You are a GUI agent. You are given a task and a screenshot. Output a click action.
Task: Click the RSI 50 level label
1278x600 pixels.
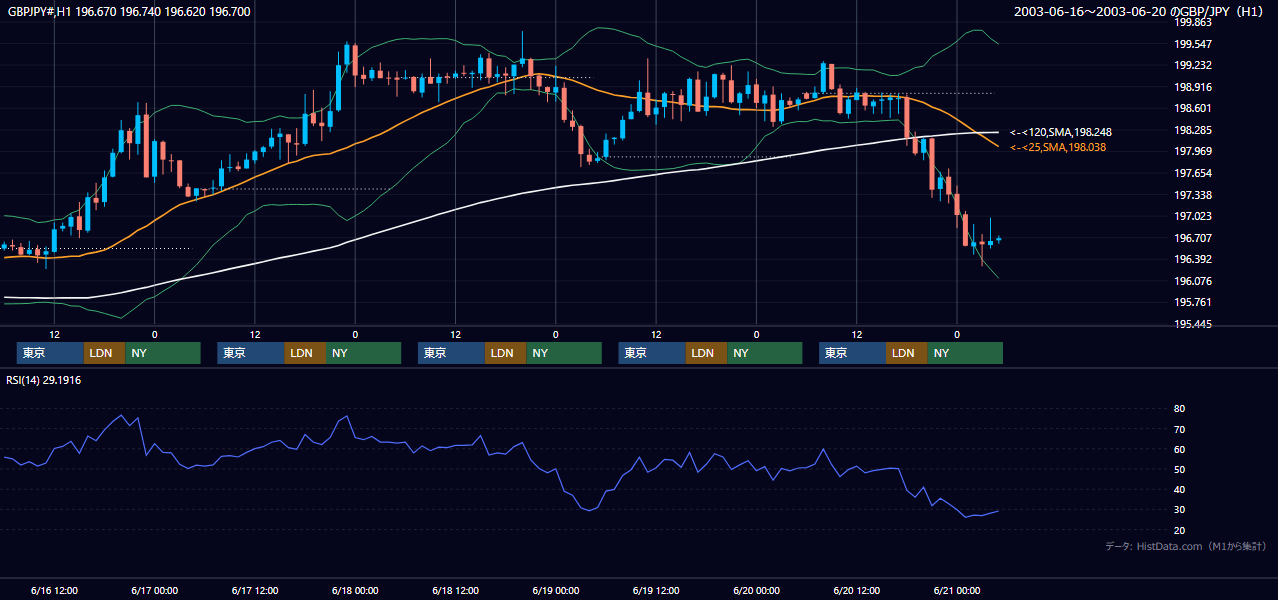pos(1180,470)
